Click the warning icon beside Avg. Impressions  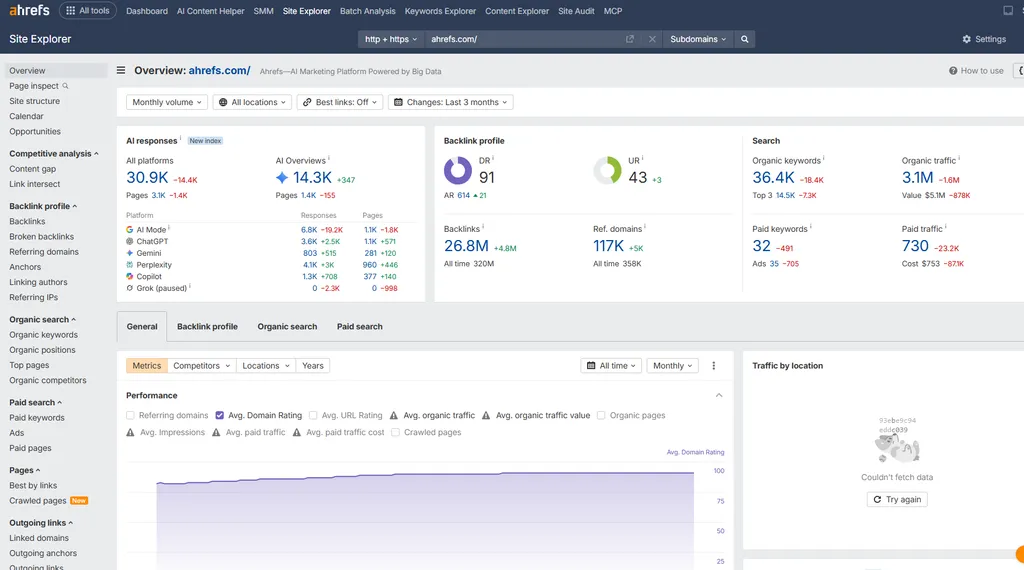(130, 432)
